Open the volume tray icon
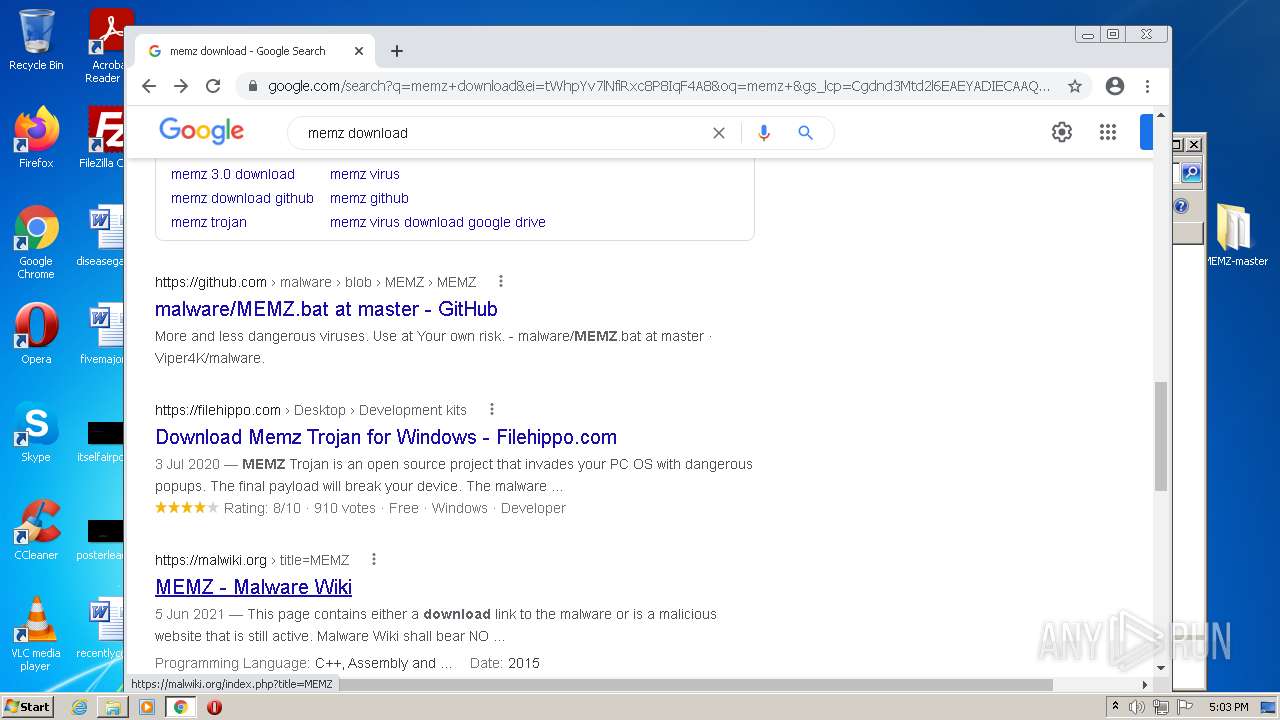Viewport: 1280px width, 720px height. point(1137,707)
